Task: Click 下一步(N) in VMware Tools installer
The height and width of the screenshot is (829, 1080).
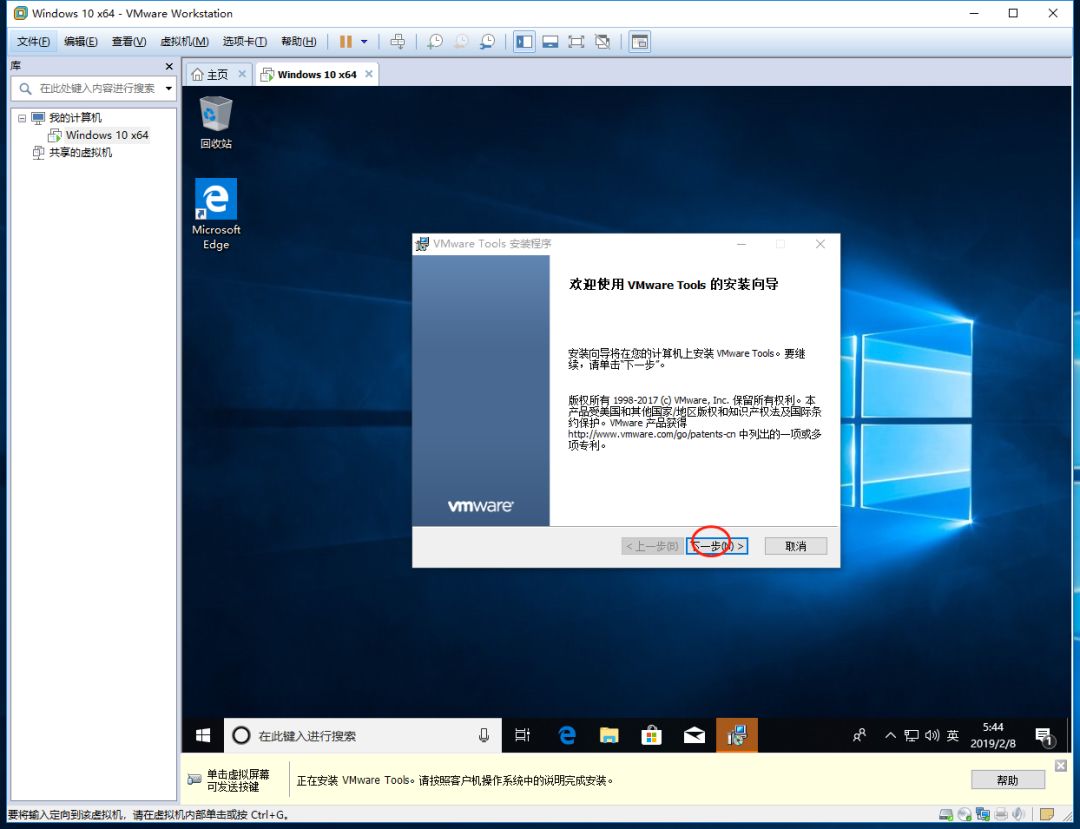Action: pos(717,546)
